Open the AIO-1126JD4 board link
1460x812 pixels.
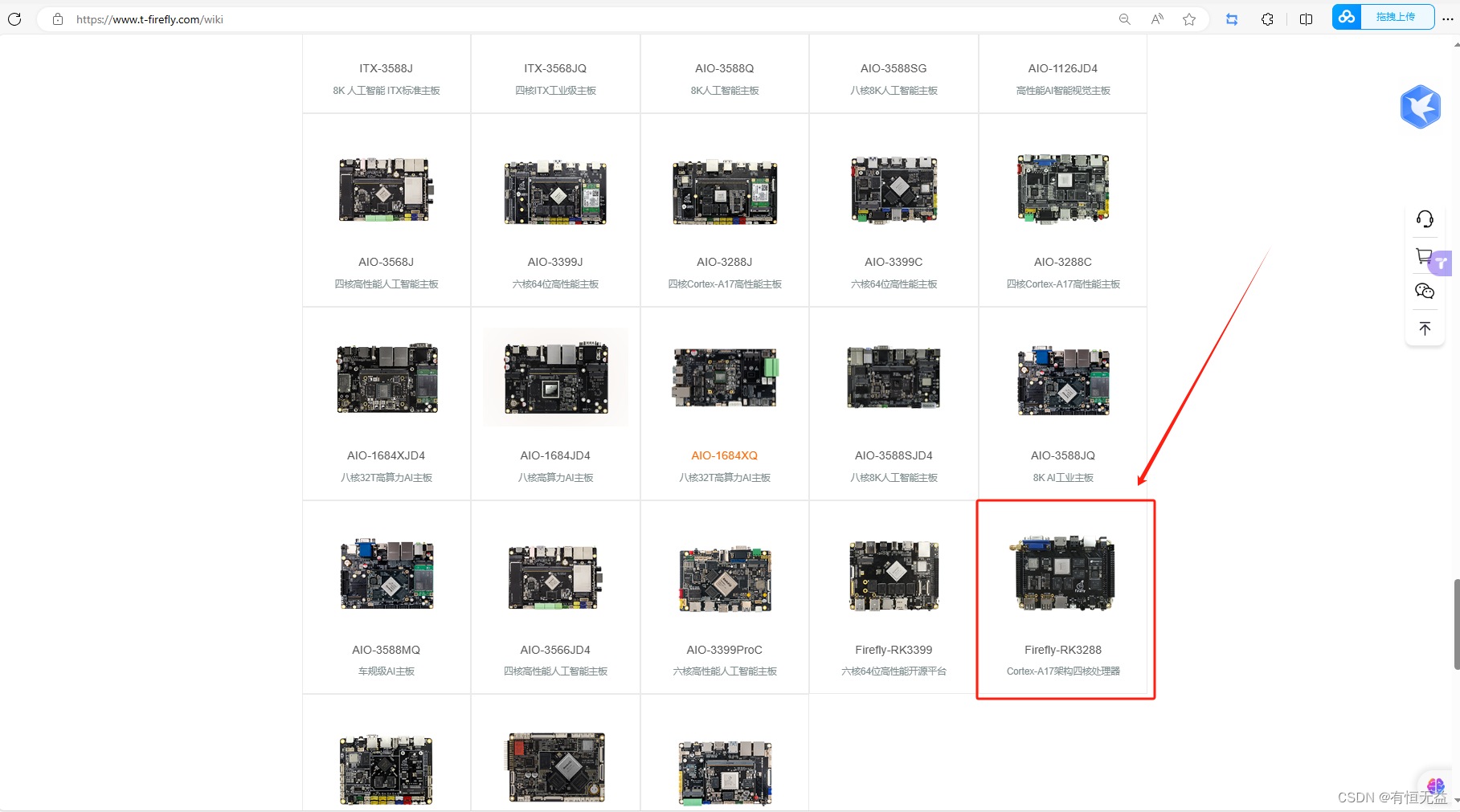(1063, 68)
